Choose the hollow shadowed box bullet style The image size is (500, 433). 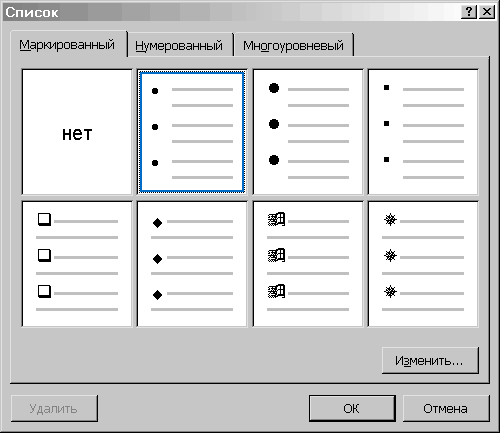point(77,264)
